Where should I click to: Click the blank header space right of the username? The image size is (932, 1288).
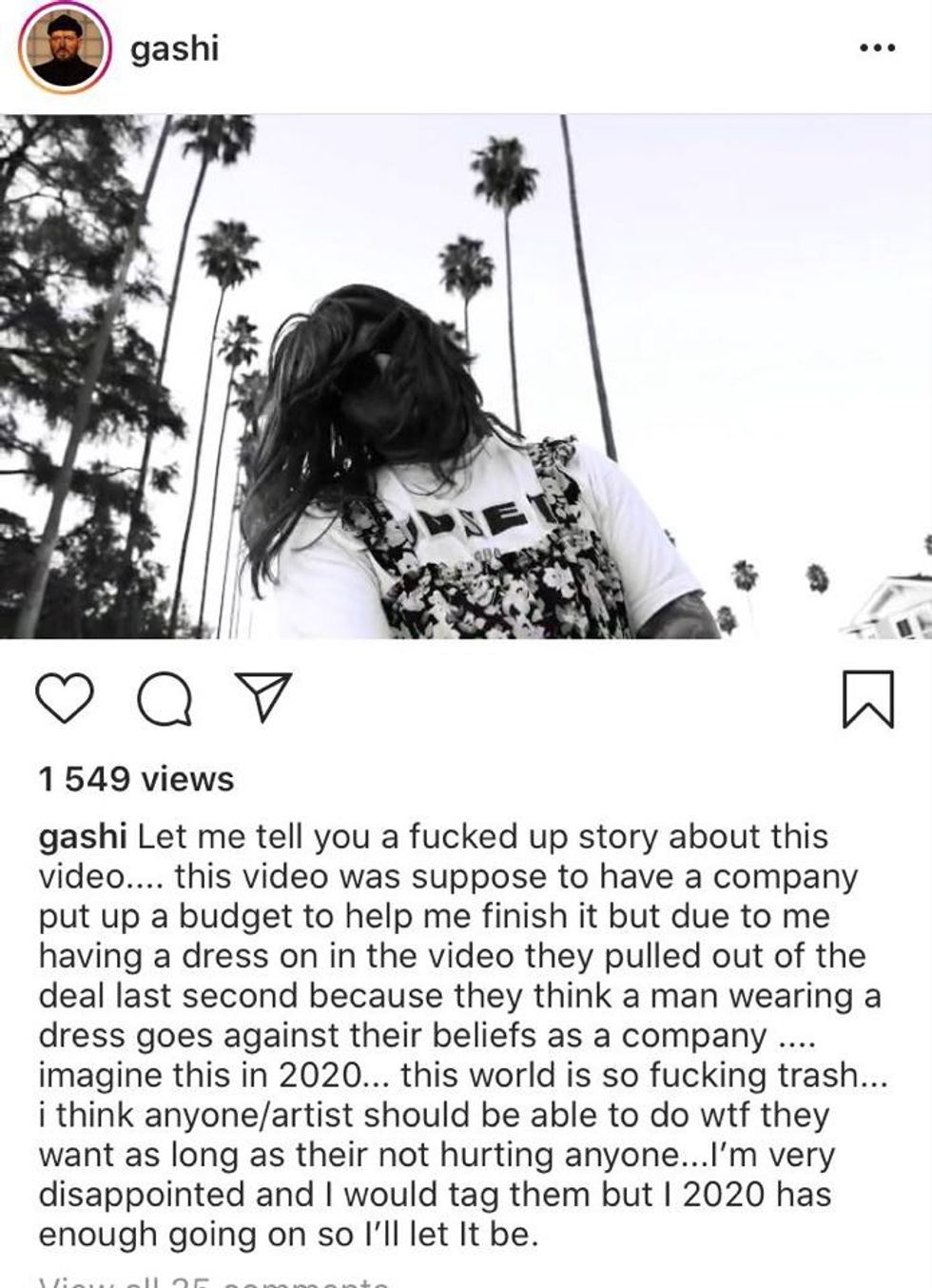(x=533, y=49)
